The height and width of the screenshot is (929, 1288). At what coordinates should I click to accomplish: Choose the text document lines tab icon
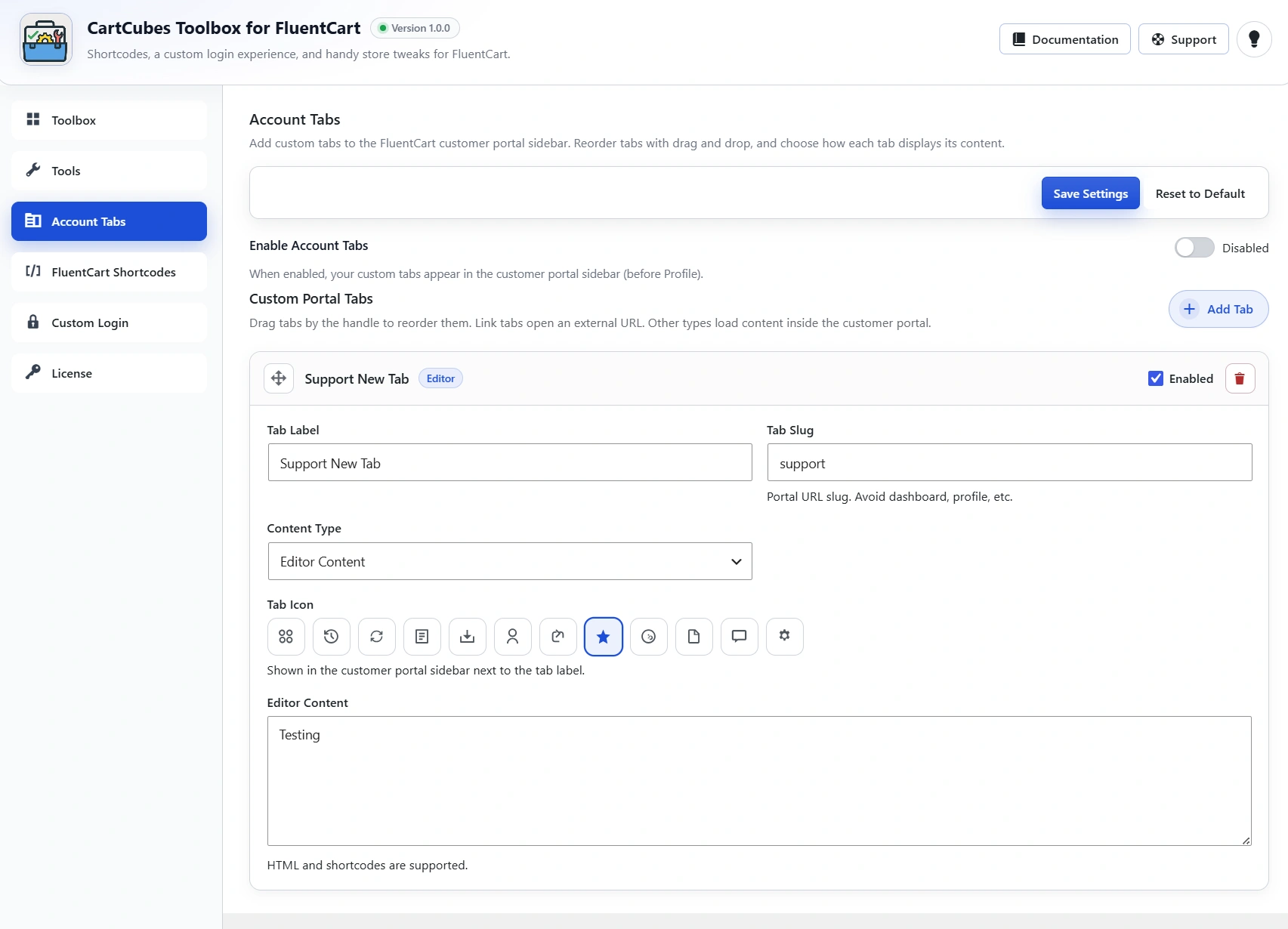click(422, 637)
